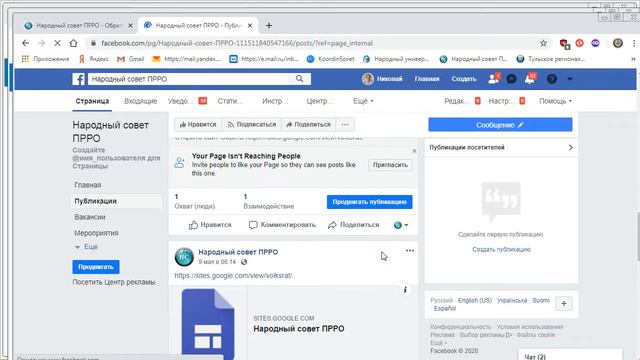
Task: Open KoordinSovet bookmark
Action: [331, 59]
